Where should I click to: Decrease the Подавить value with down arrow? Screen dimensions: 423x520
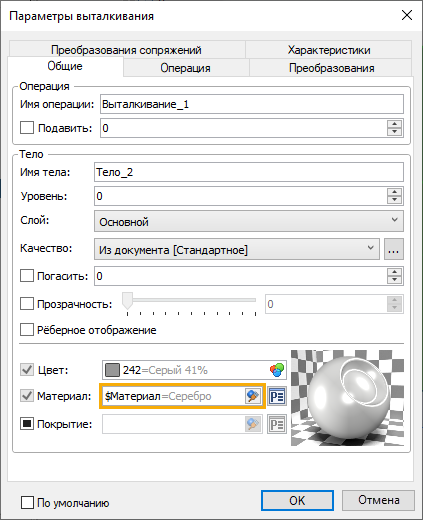[395, 132]
